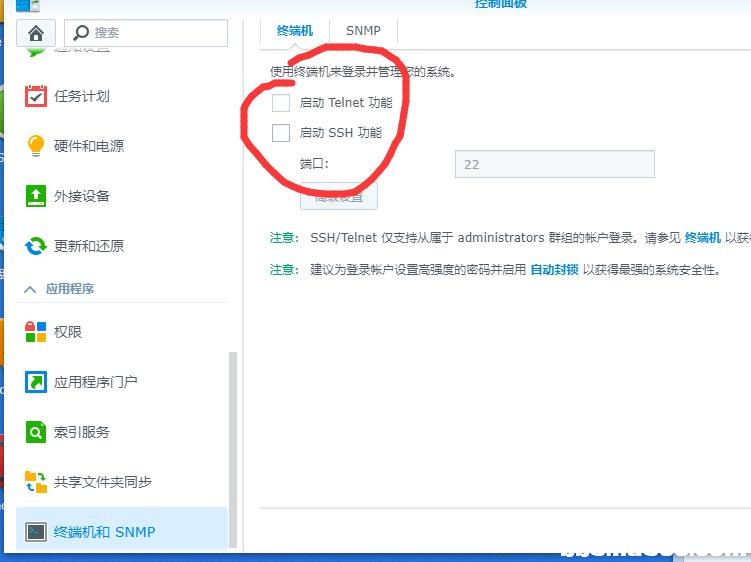This screenshot has width=751, height=562.
Task: Click the port field showing 22
Action: click(x=555, y=164)
